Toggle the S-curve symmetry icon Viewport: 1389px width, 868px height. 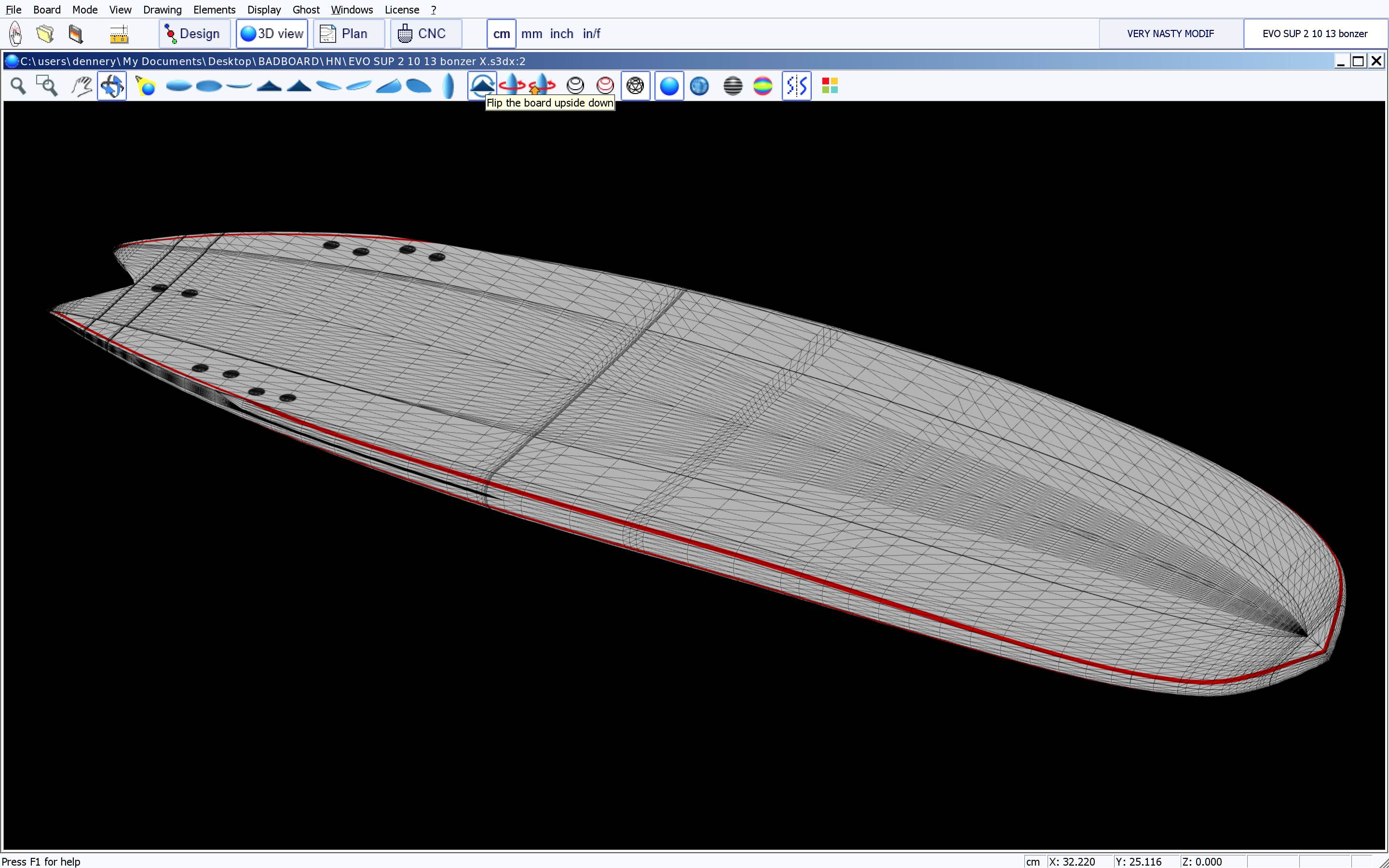pos(797,86)
